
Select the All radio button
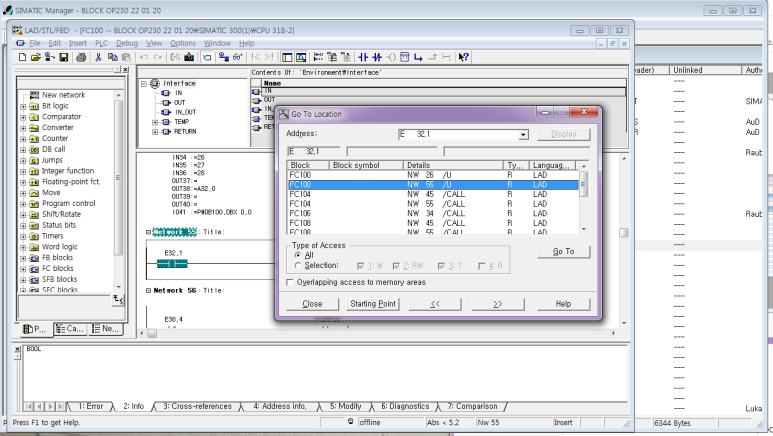pos(298,255)
